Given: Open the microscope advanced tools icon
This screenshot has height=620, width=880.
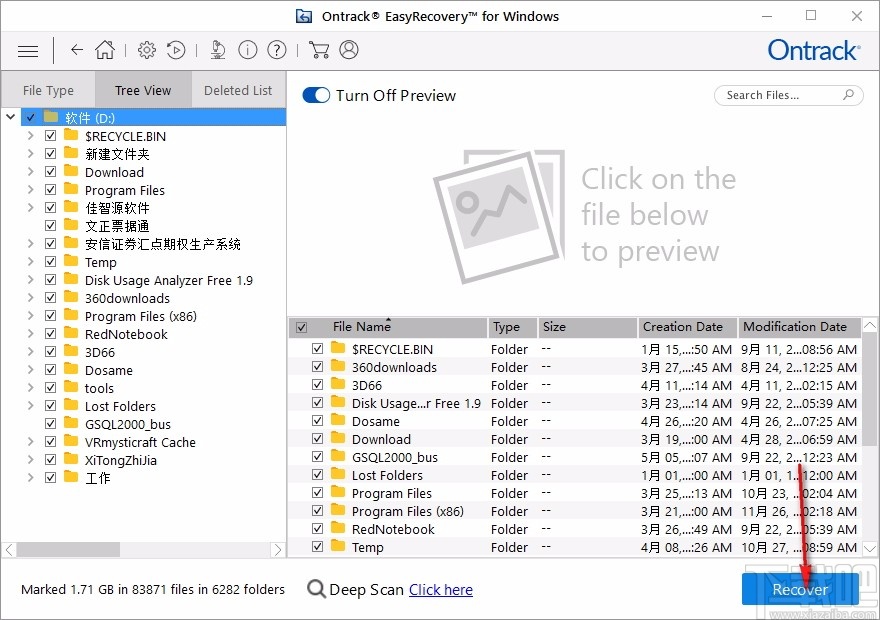Looking at the screenshot, I should [x=218, y=50].
